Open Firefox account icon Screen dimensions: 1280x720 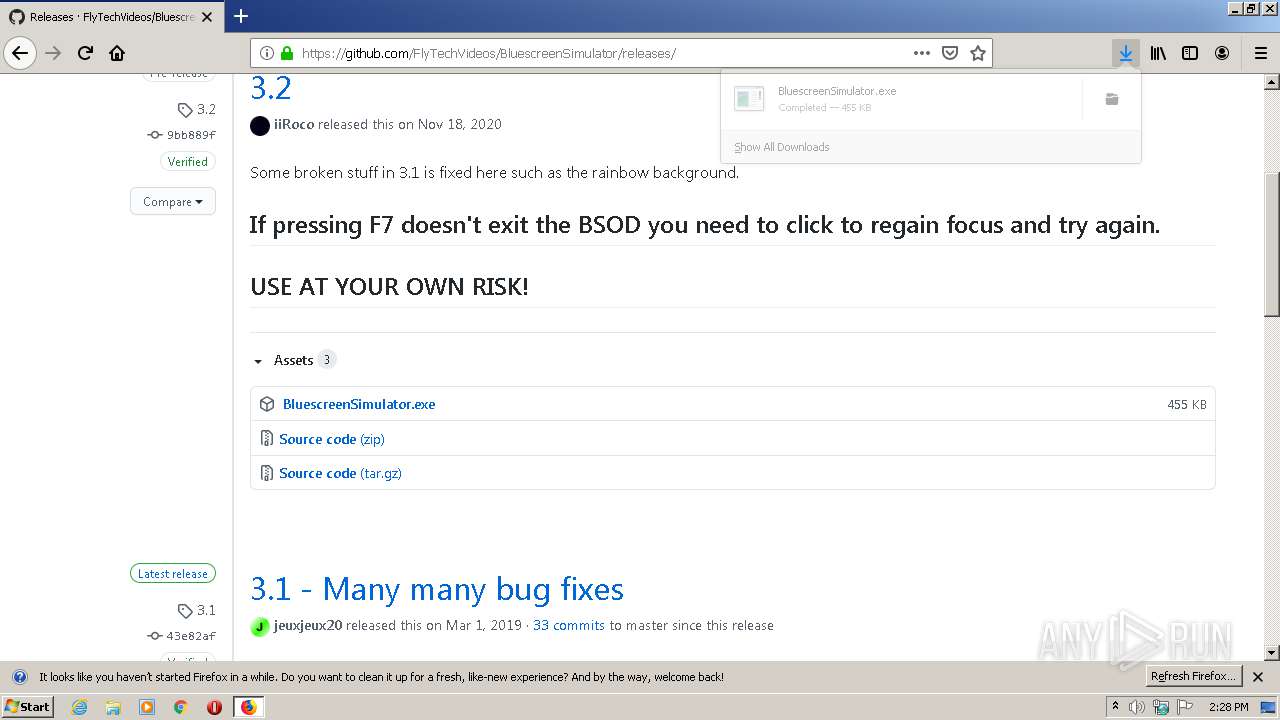pyautogui.click(x=1222, y=53)
